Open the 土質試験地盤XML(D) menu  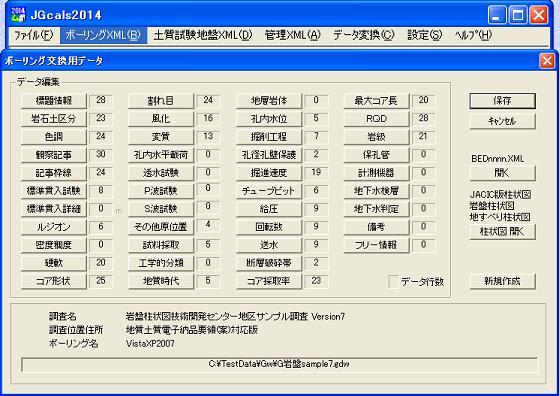(203, 35)
